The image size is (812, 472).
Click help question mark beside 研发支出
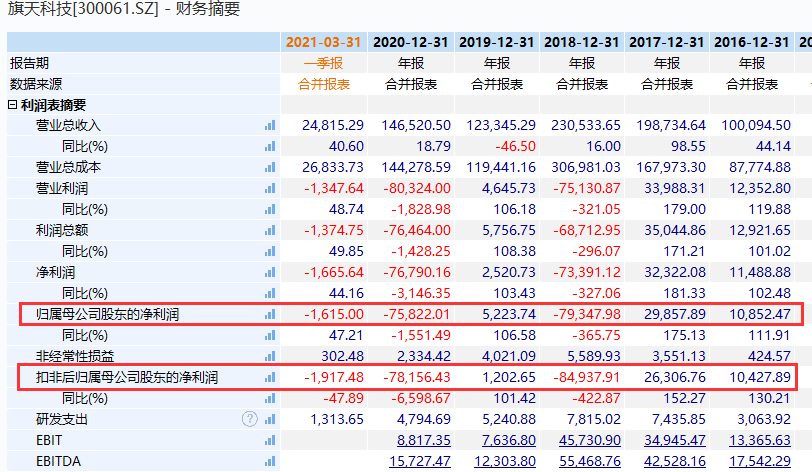click(250, 419)
